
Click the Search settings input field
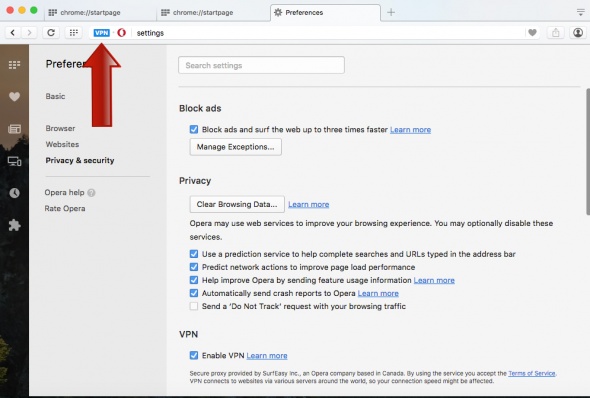tap(261, 65)
